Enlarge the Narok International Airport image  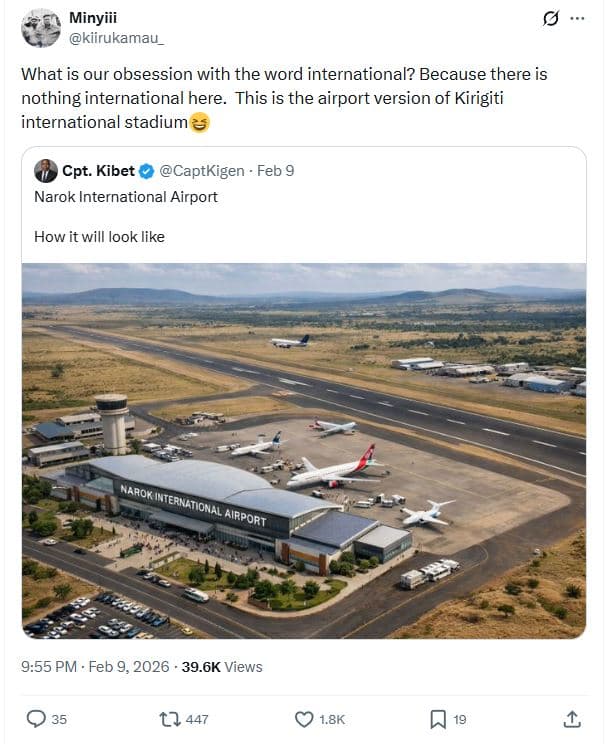(x=304, y=450)
